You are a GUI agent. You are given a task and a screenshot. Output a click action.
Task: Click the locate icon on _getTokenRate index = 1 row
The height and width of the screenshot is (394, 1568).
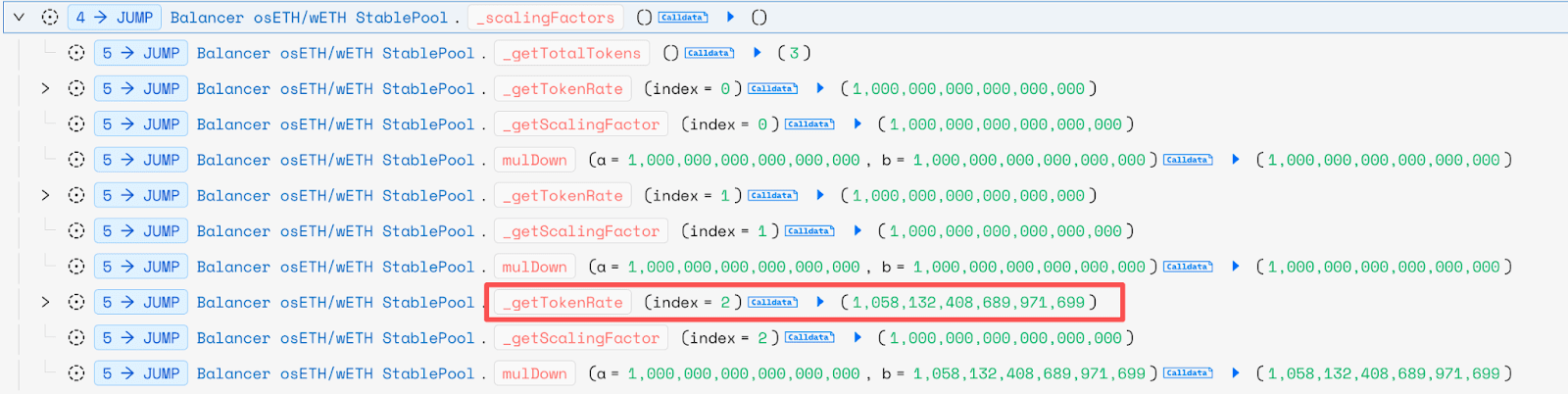(76, 196)
